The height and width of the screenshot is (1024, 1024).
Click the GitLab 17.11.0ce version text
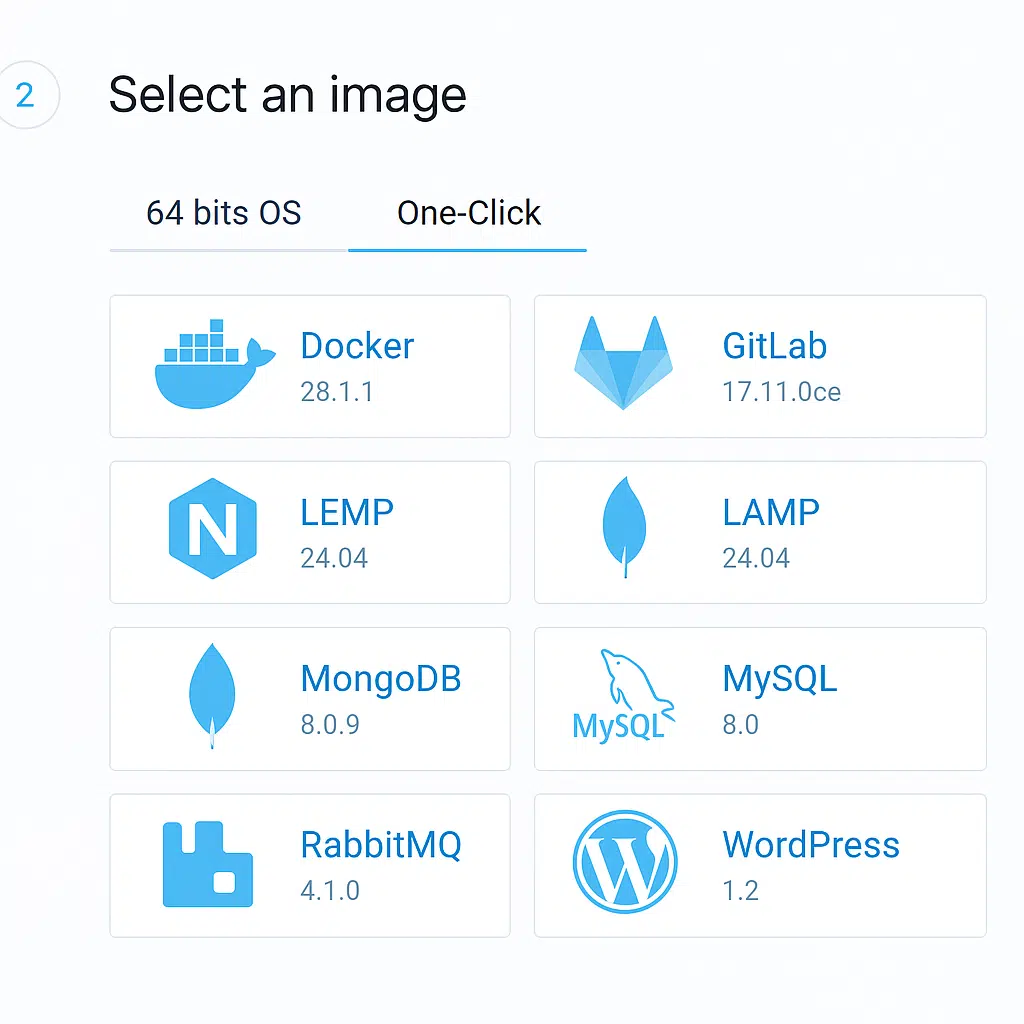coord(781,391)
